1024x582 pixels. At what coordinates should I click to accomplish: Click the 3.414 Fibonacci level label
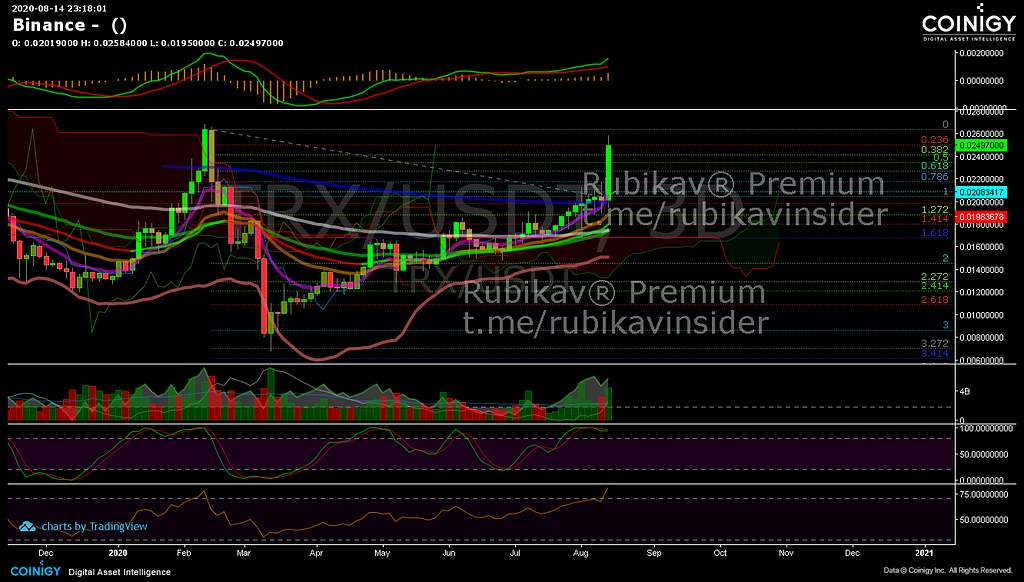(935, 353)
